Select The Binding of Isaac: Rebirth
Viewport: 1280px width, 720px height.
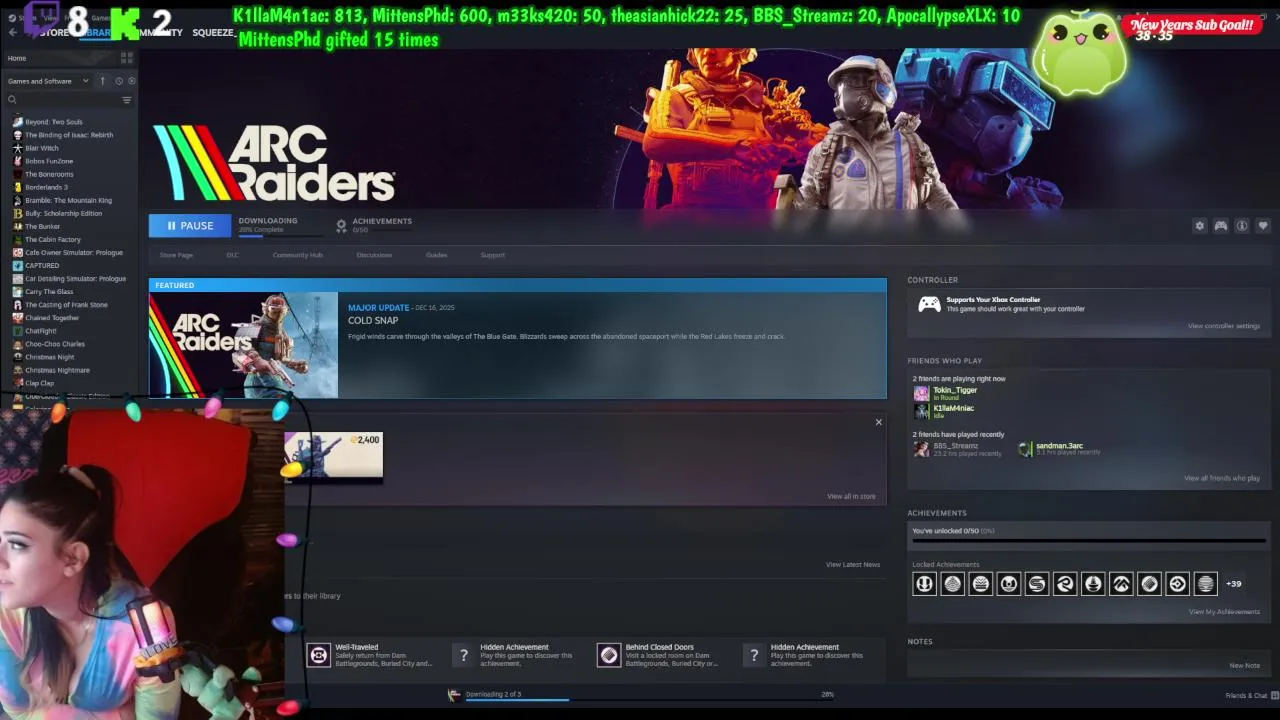pos(70,135)
